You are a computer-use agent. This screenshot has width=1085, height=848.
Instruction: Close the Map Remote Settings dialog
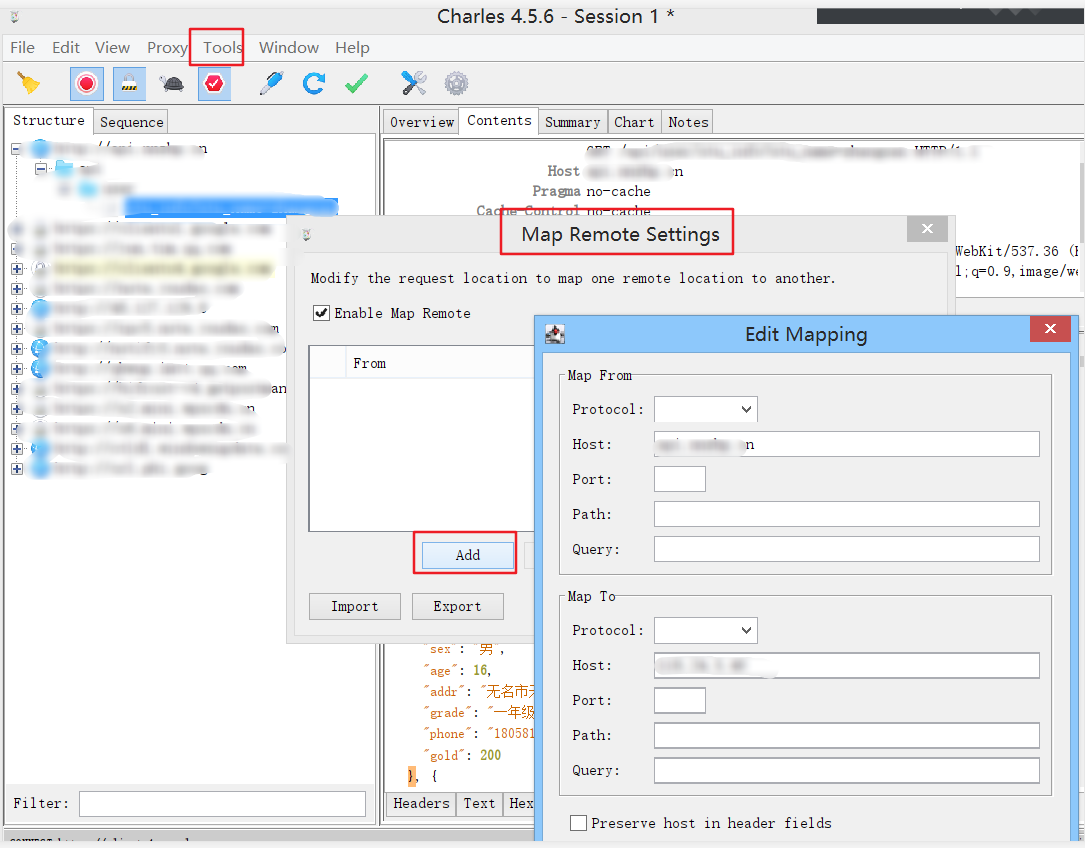point(927,228)
